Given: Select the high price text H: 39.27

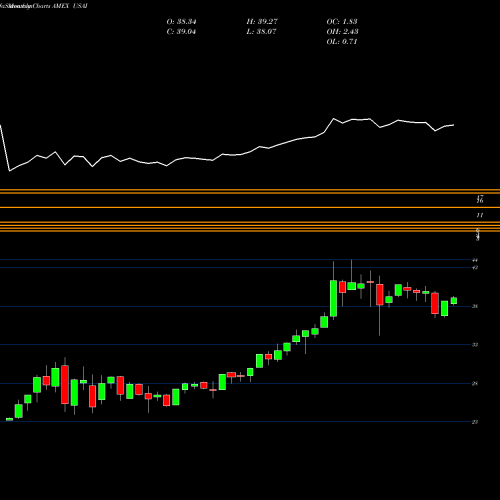Looking at the screenshot, I should click(262, 22).
